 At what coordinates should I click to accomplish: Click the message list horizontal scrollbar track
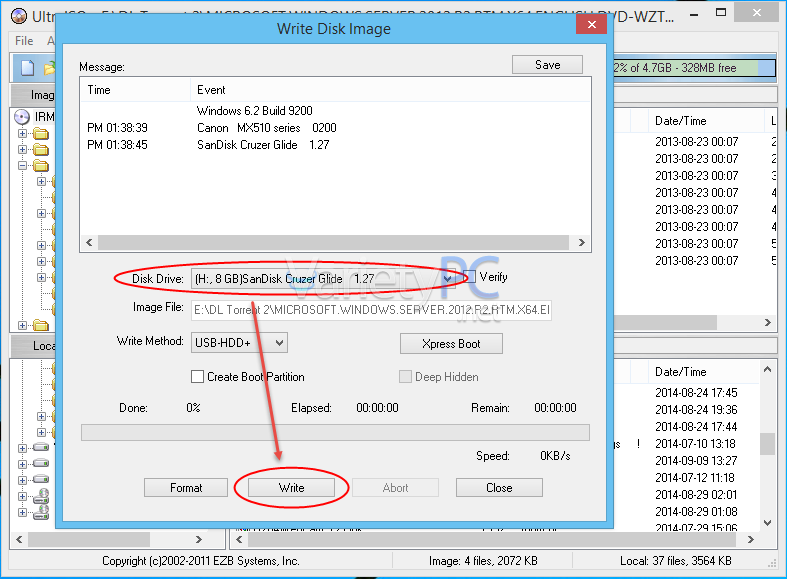pos(333,243)
